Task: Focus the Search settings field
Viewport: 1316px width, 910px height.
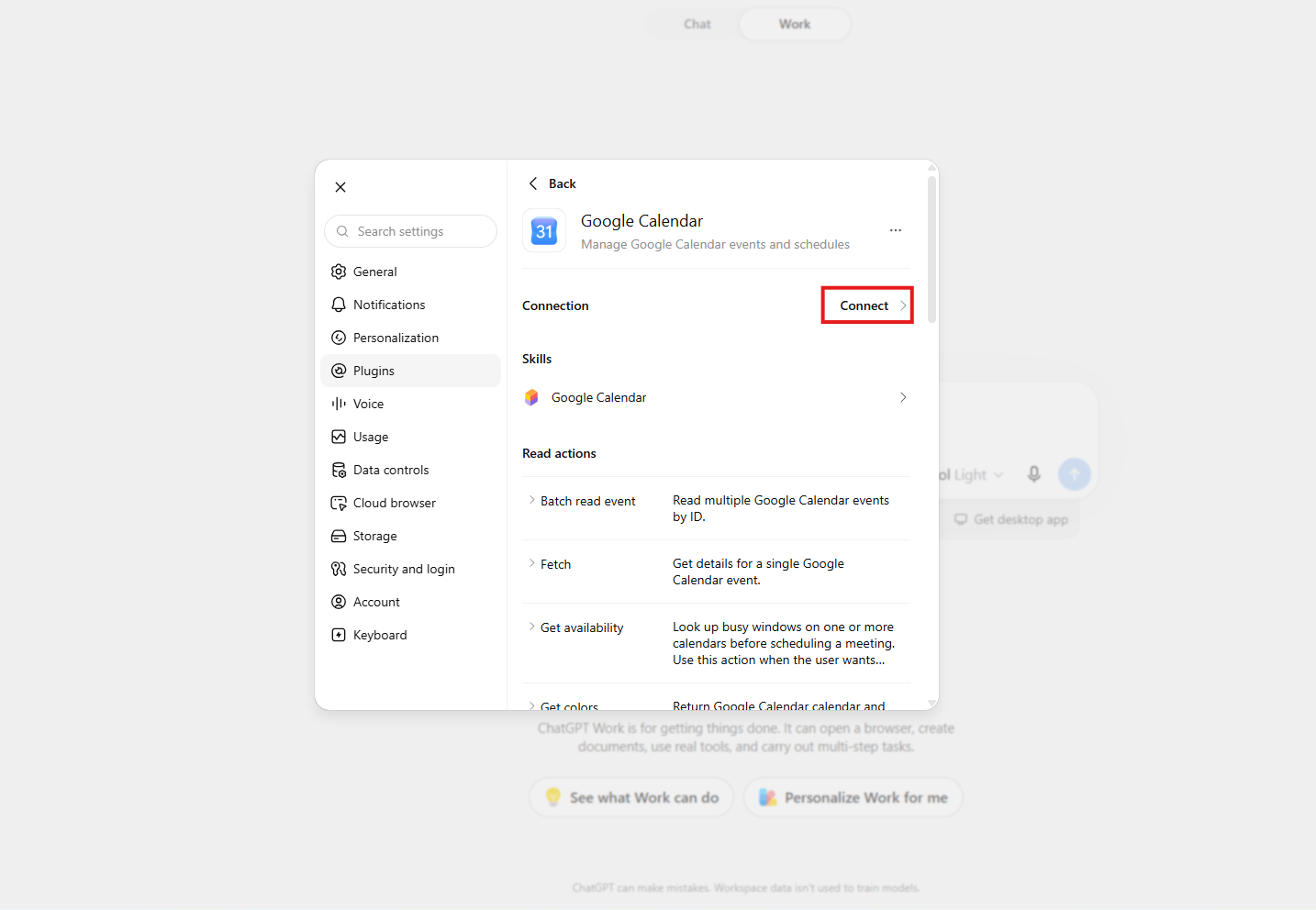Action: [x=410, y=231]
